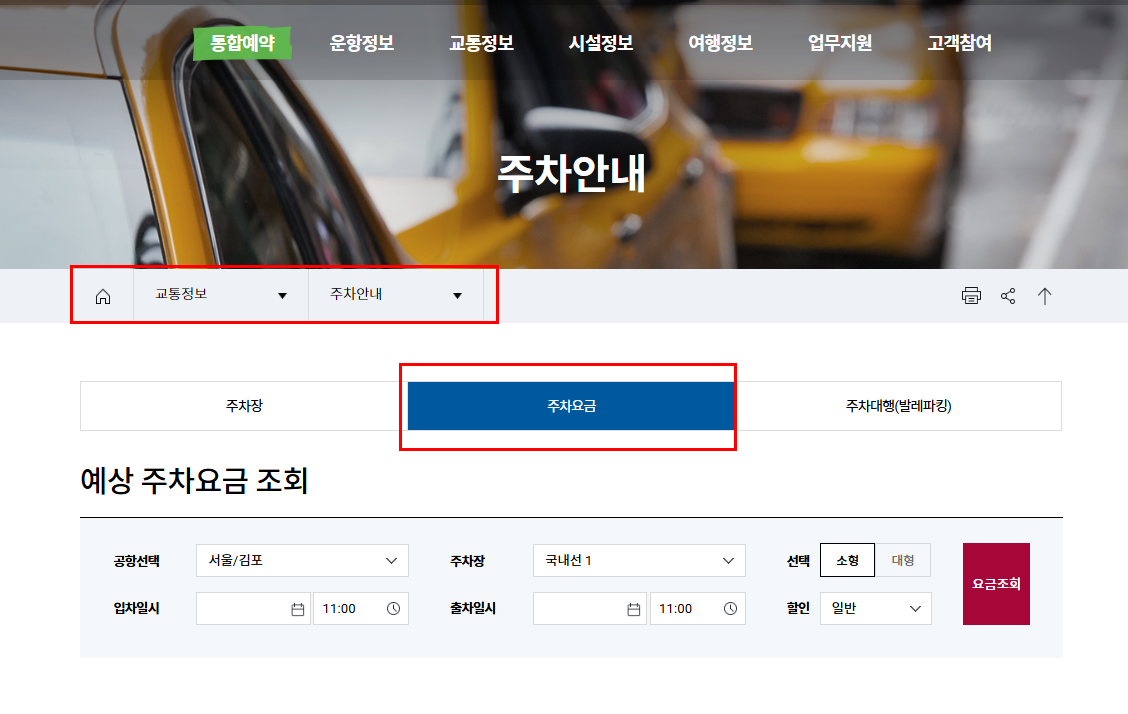Open the 할인 dropdown showing 일반
The height and width of the screenshot is (714, 1128).
point(875,608)
